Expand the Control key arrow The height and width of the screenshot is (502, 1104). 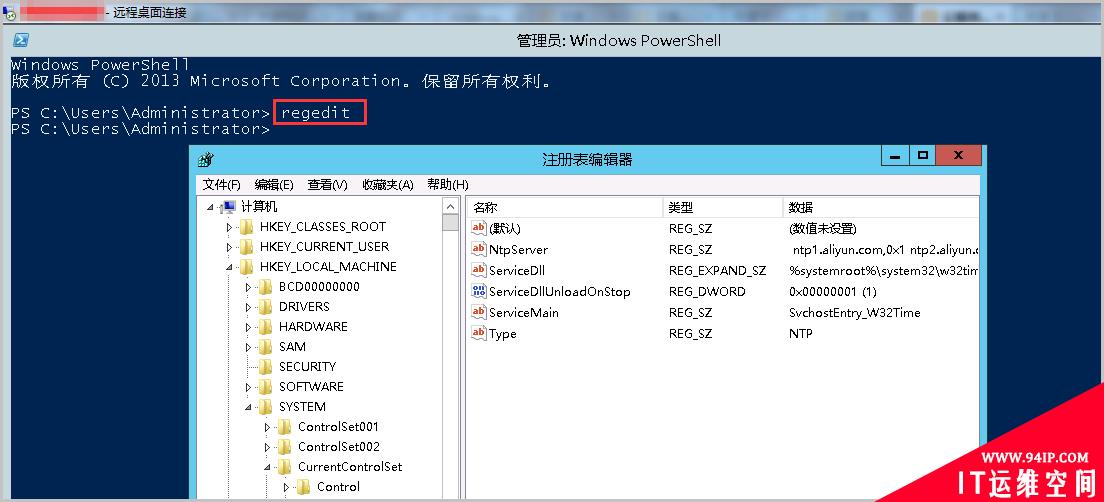point(286,487)
